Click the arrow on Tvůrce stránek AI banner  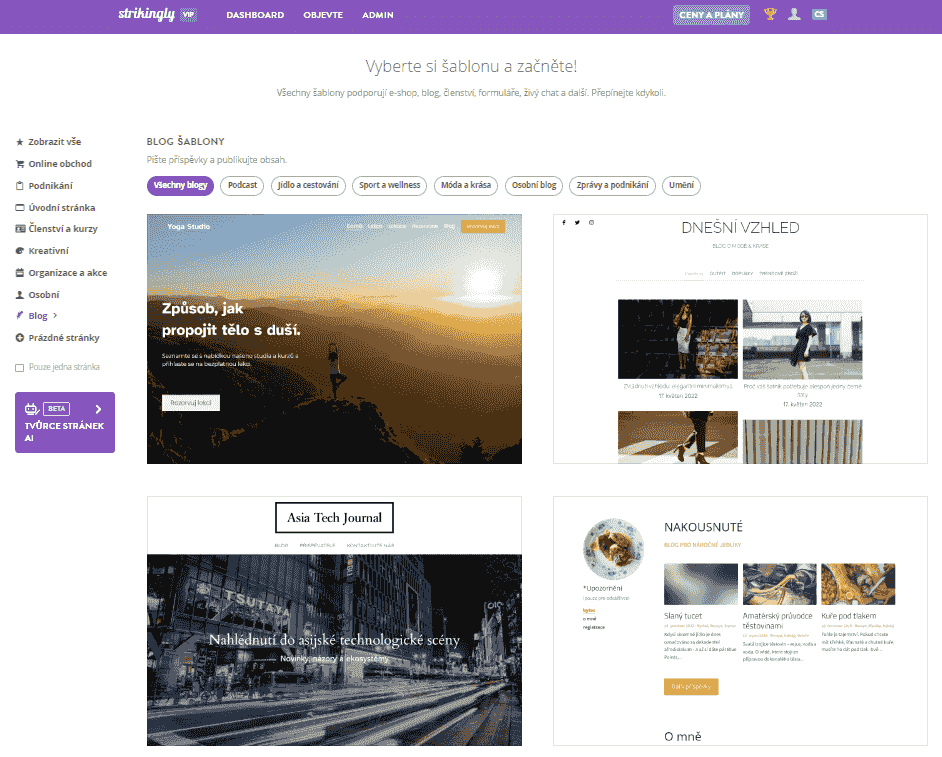[x=99, y=409]
